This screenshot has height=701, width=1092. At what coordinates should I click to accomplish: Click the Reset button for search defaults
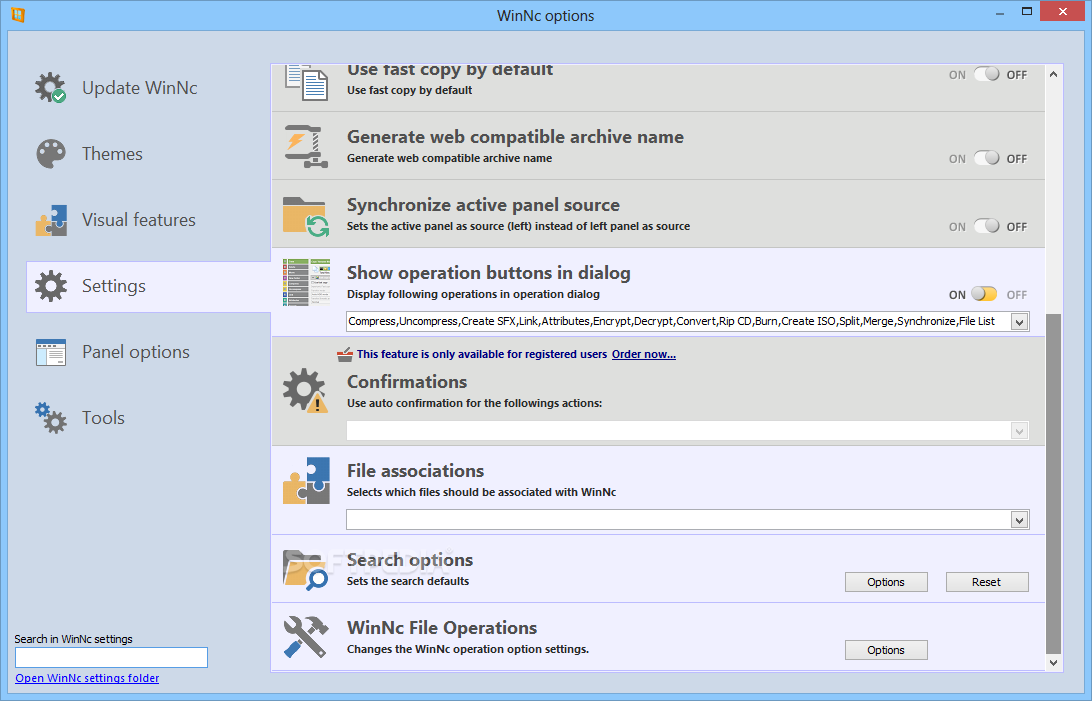point(987,582)
